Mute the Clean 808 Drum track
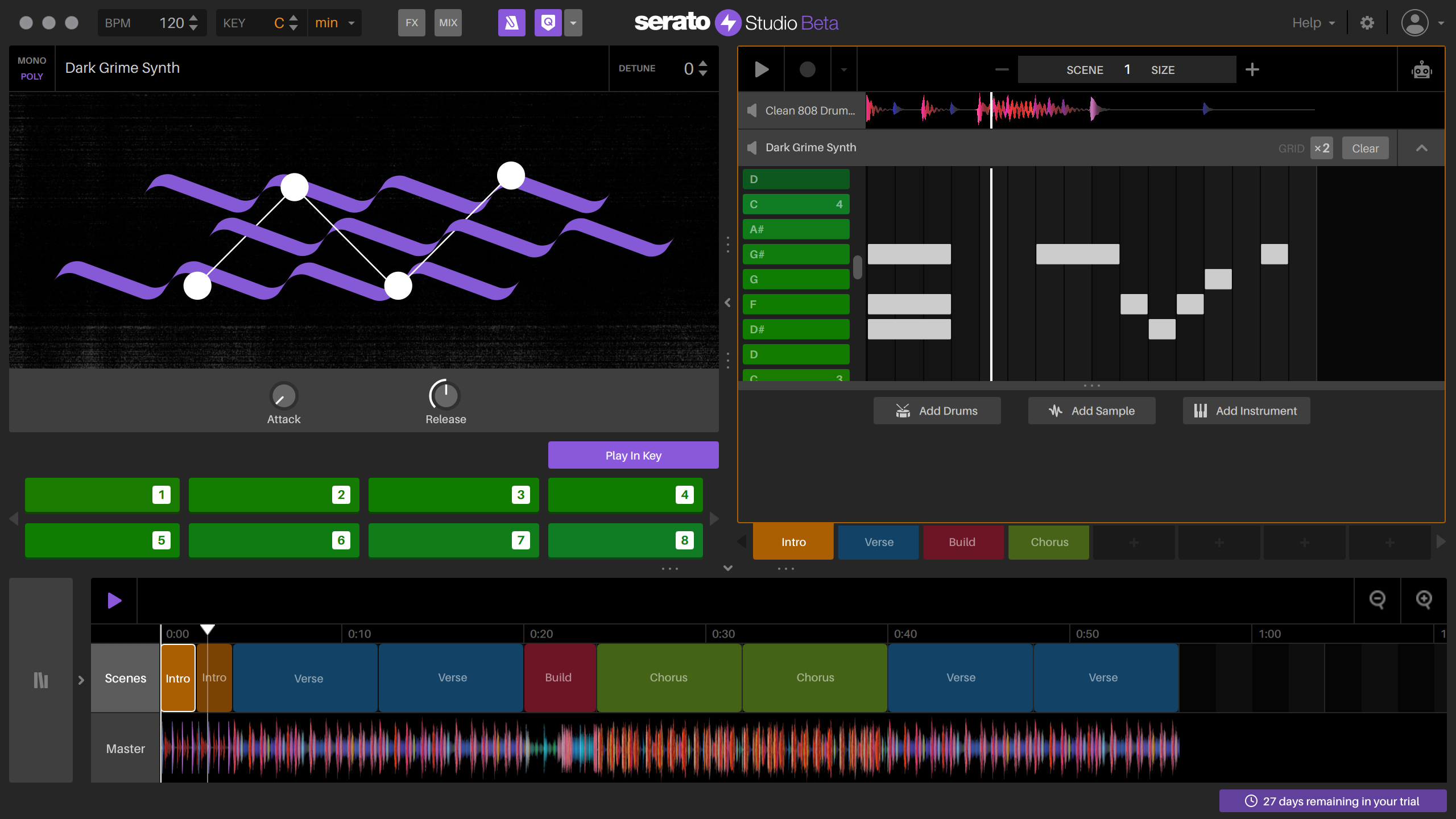Viewport: 1456px width, 819px height. pos(752,110)
